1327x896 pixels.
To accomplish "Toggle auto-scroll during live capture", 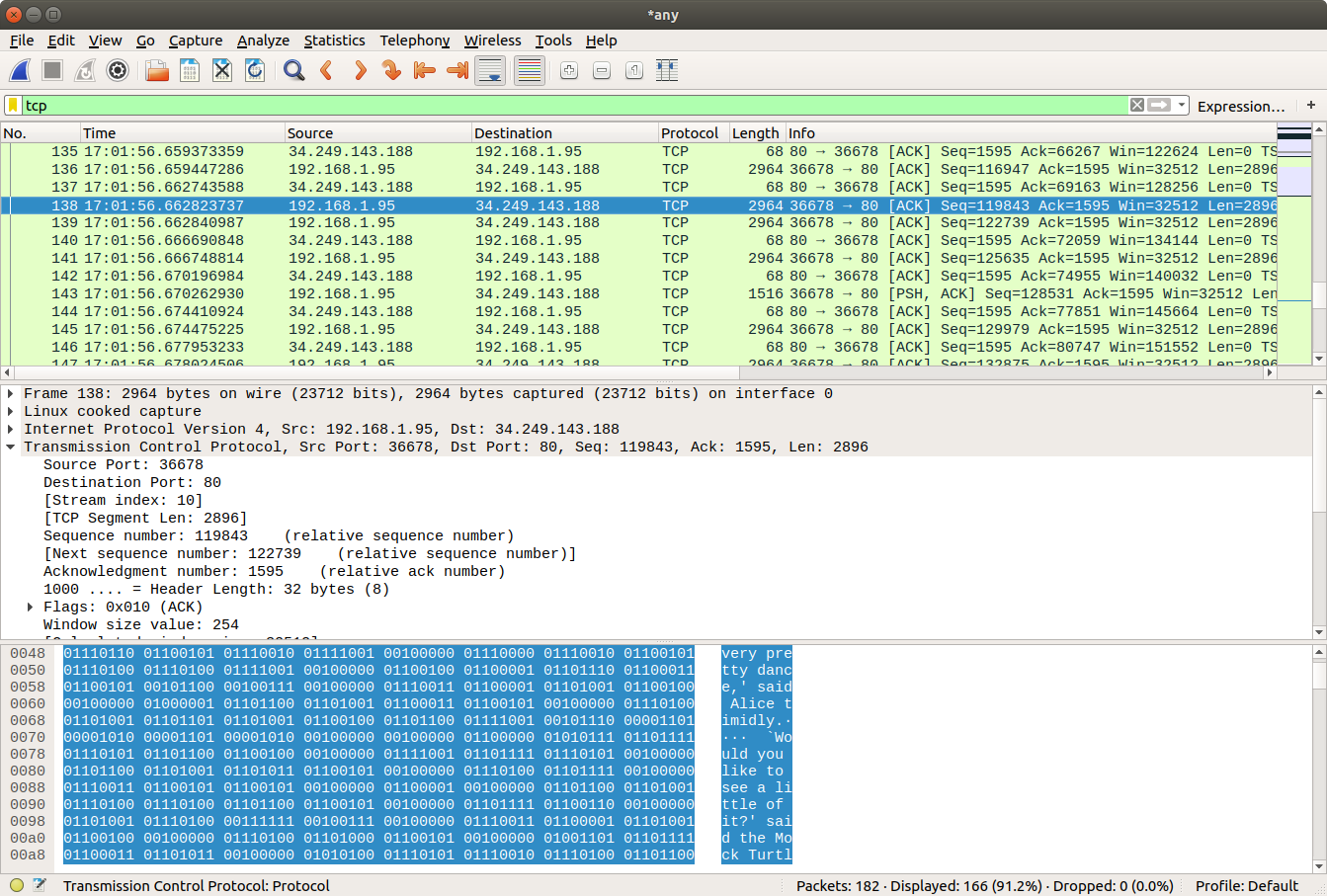I will 490,70.
